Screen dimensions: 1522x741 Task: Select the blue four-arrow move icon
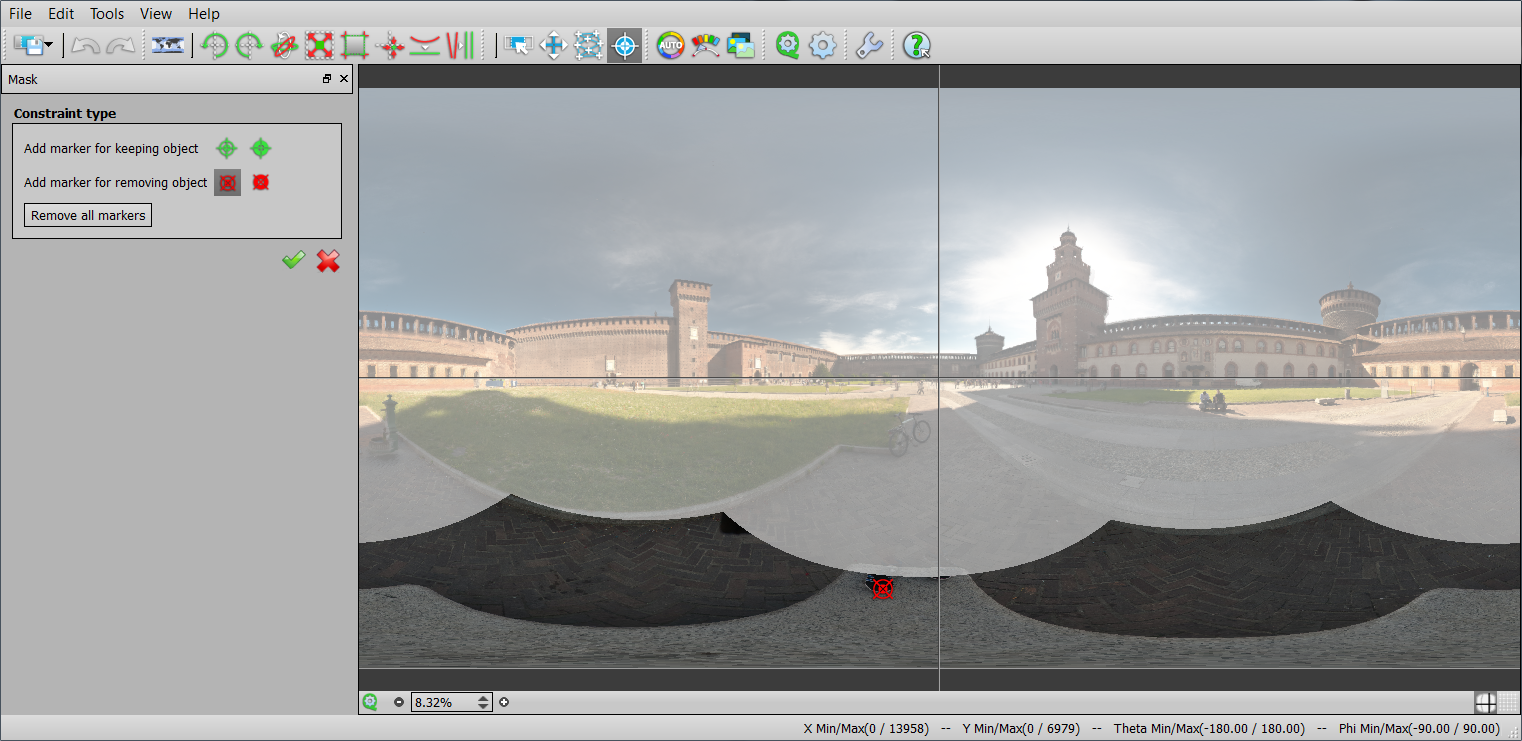(553, 45)
